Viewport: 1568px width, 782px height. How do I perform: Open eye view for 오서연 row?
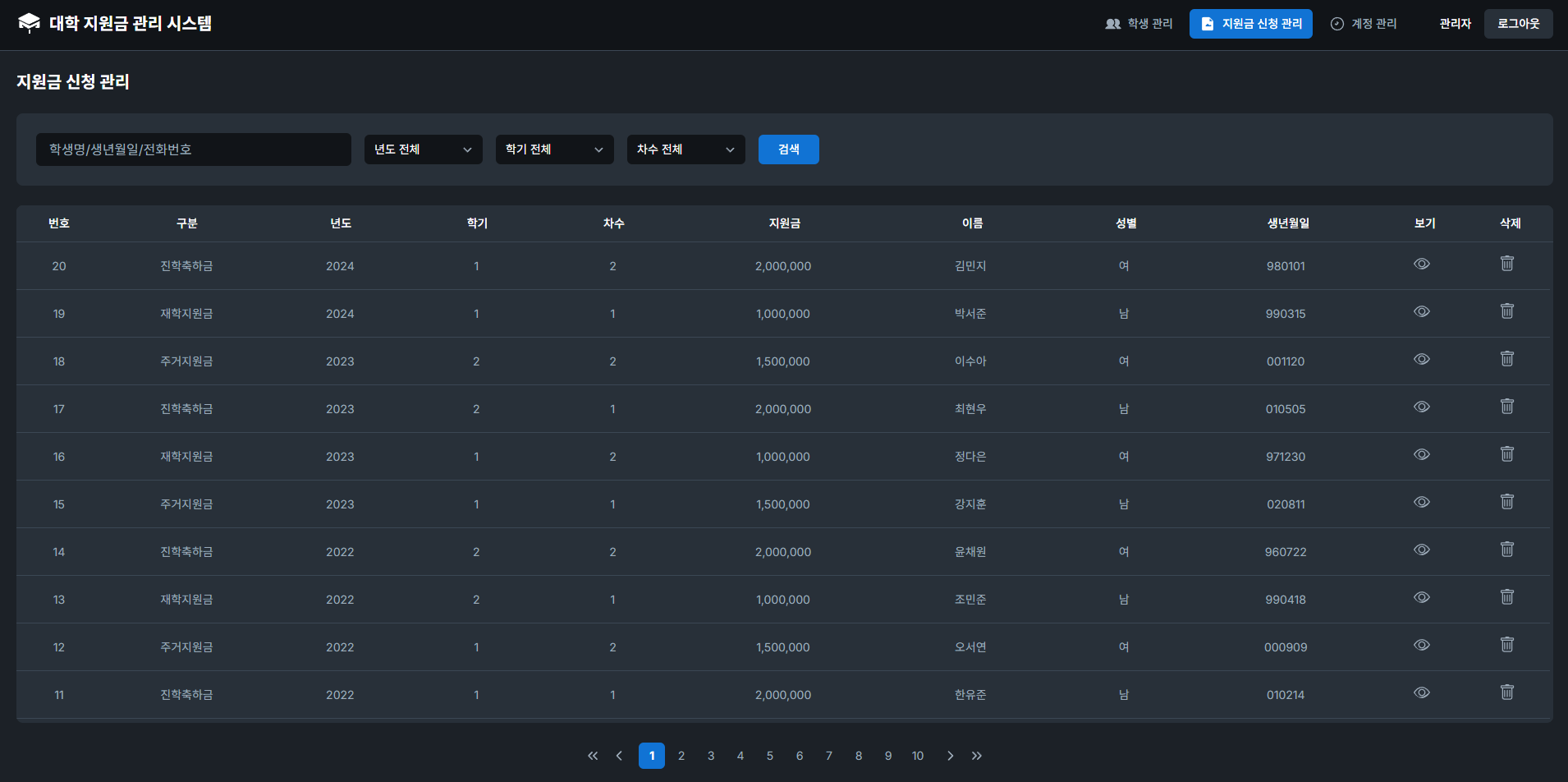(1421, 645)
